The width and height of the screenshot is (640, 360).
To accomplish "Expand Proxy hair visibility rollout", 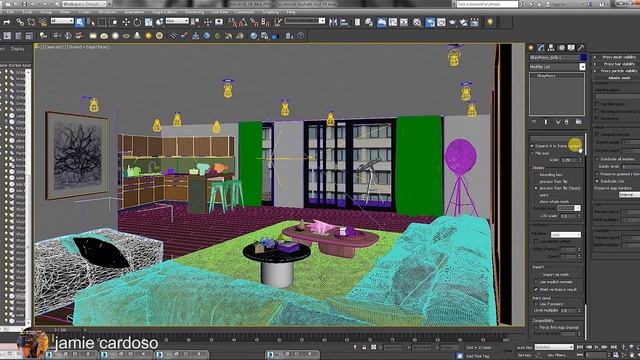I will point(619,64).
